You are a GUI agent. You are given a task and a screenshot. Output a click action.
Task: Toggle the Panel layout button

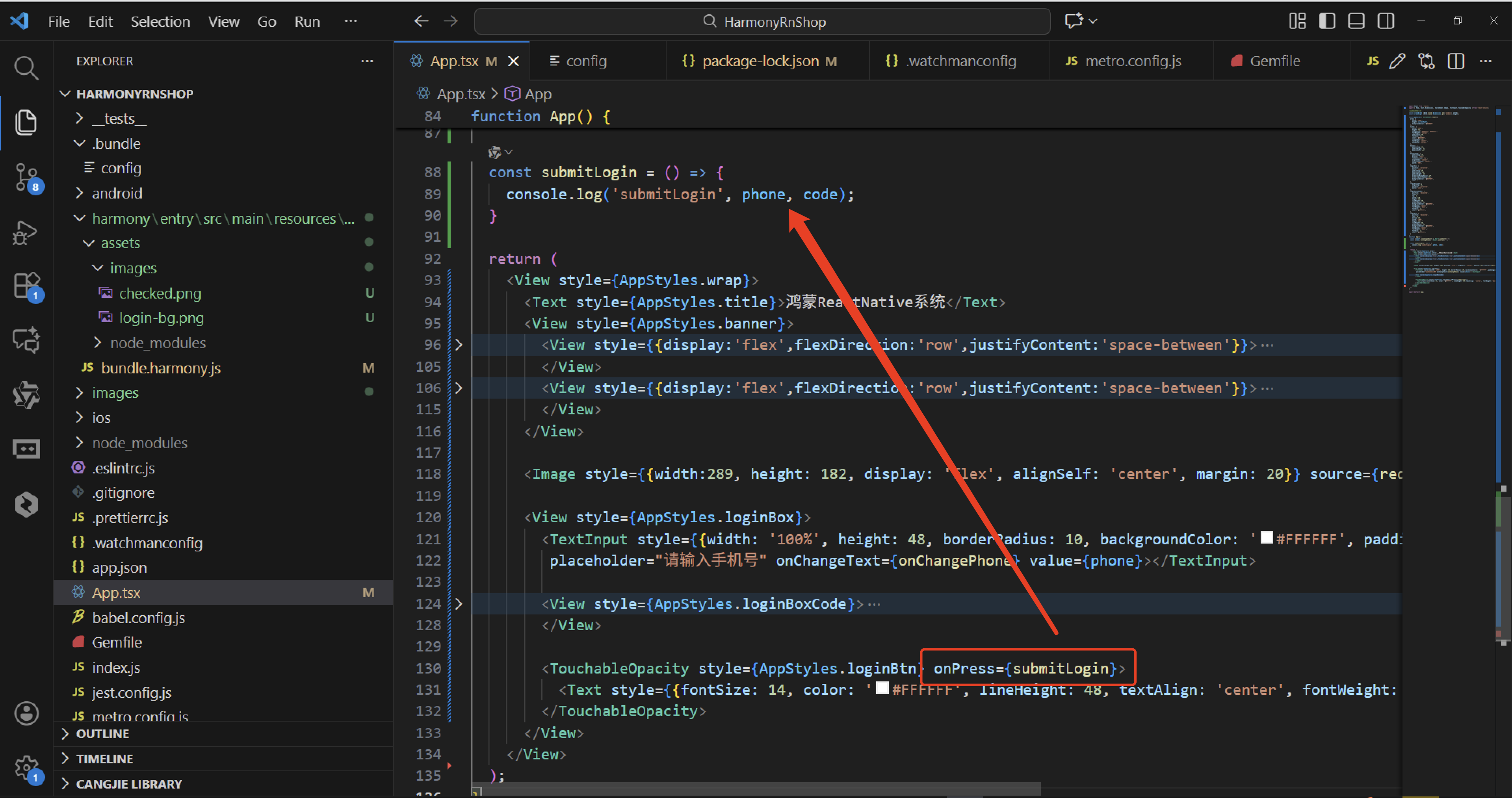pyautogui.click(x=1356, y=21)
